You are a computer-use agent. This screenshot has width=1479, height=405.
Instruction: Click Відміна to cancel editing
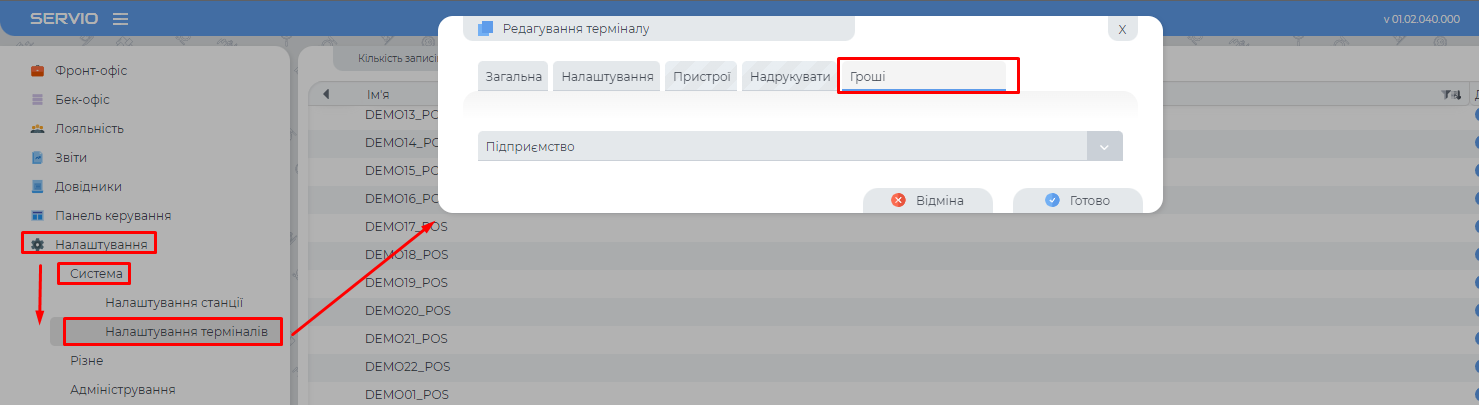click(927, 201)
